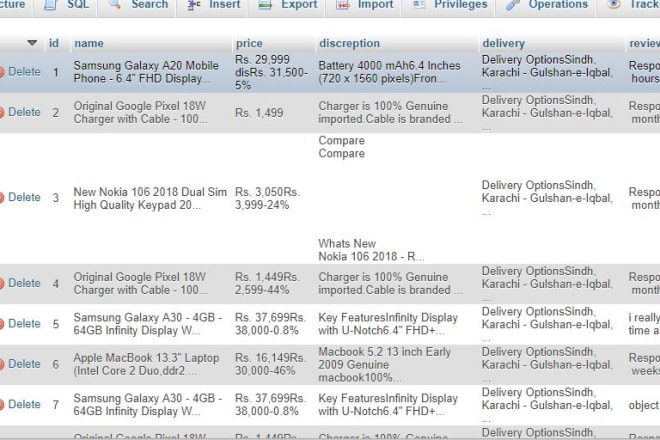Sort by the name column

89,43
